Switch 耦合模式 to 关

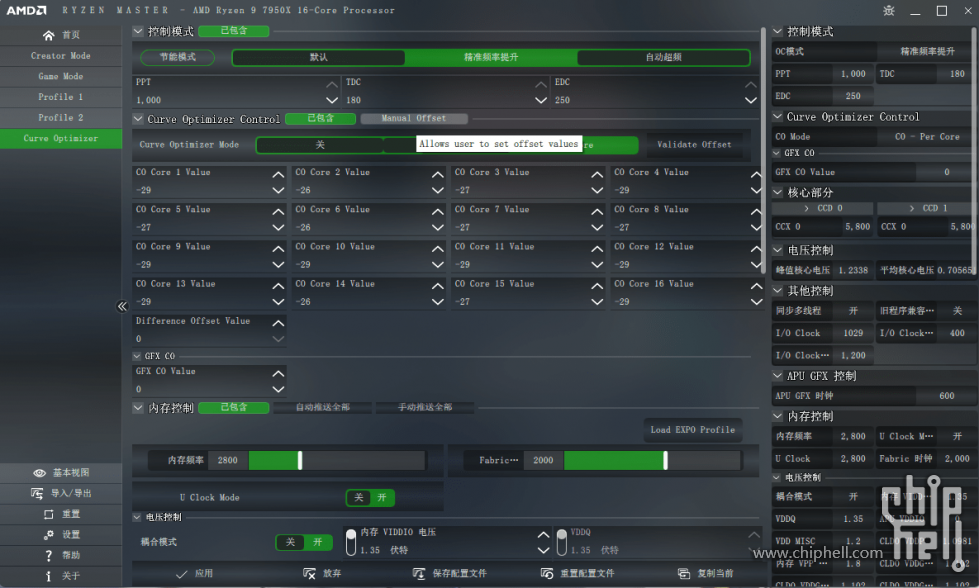coord(290,542)
